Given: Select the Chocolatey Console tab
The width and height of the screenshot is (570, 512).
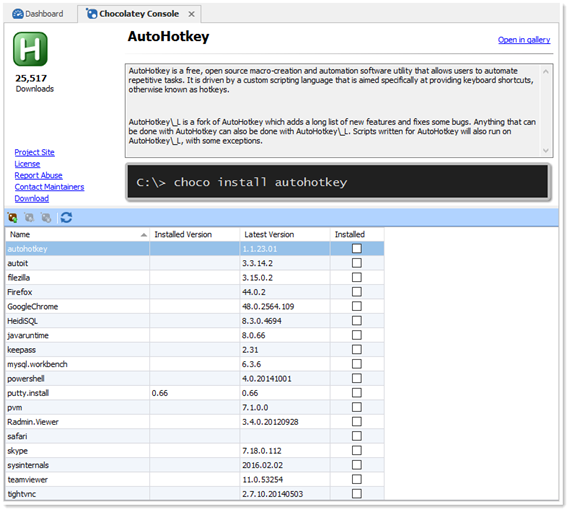Looking at the screenshot, I should click(139, 14).
